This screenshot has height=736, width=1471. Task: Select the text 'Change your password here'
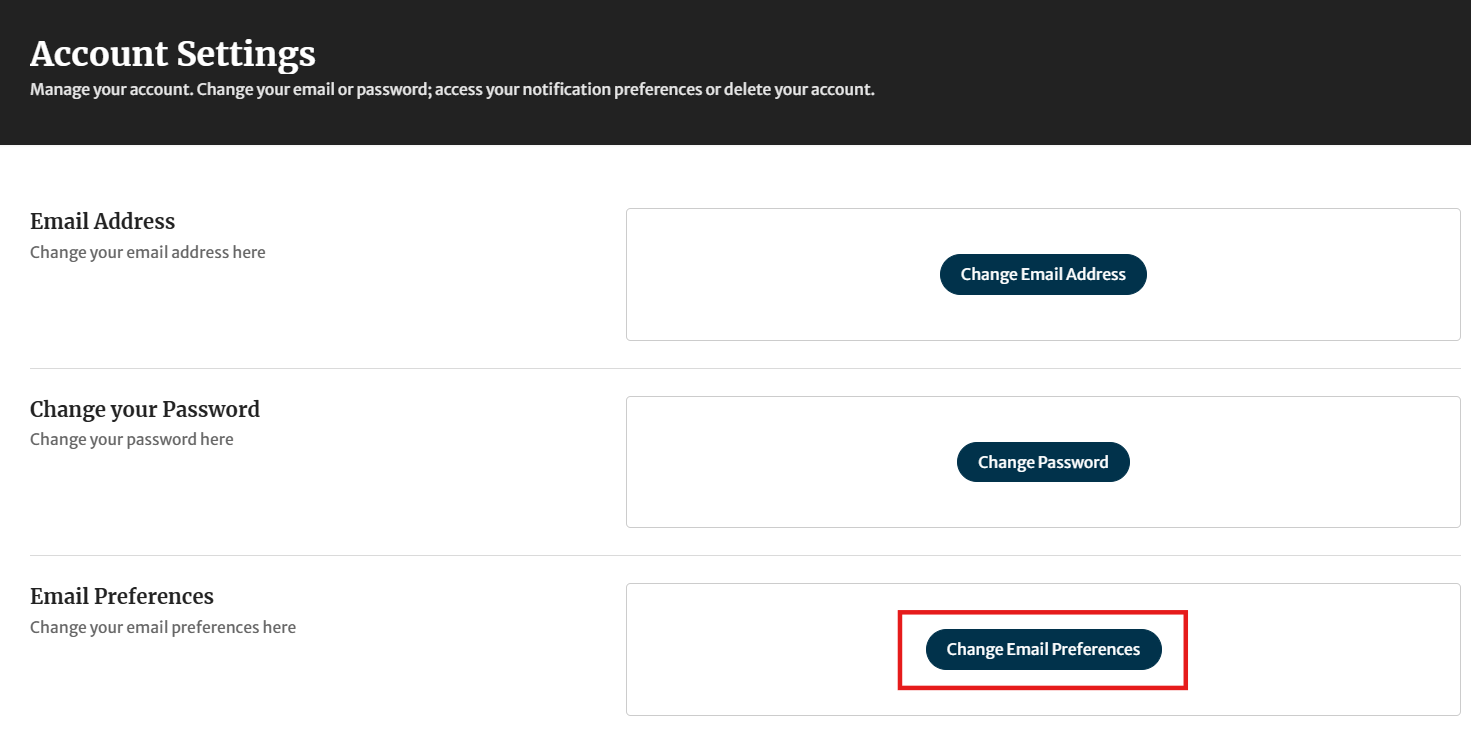pyautogui.click(x=131, y=439)
